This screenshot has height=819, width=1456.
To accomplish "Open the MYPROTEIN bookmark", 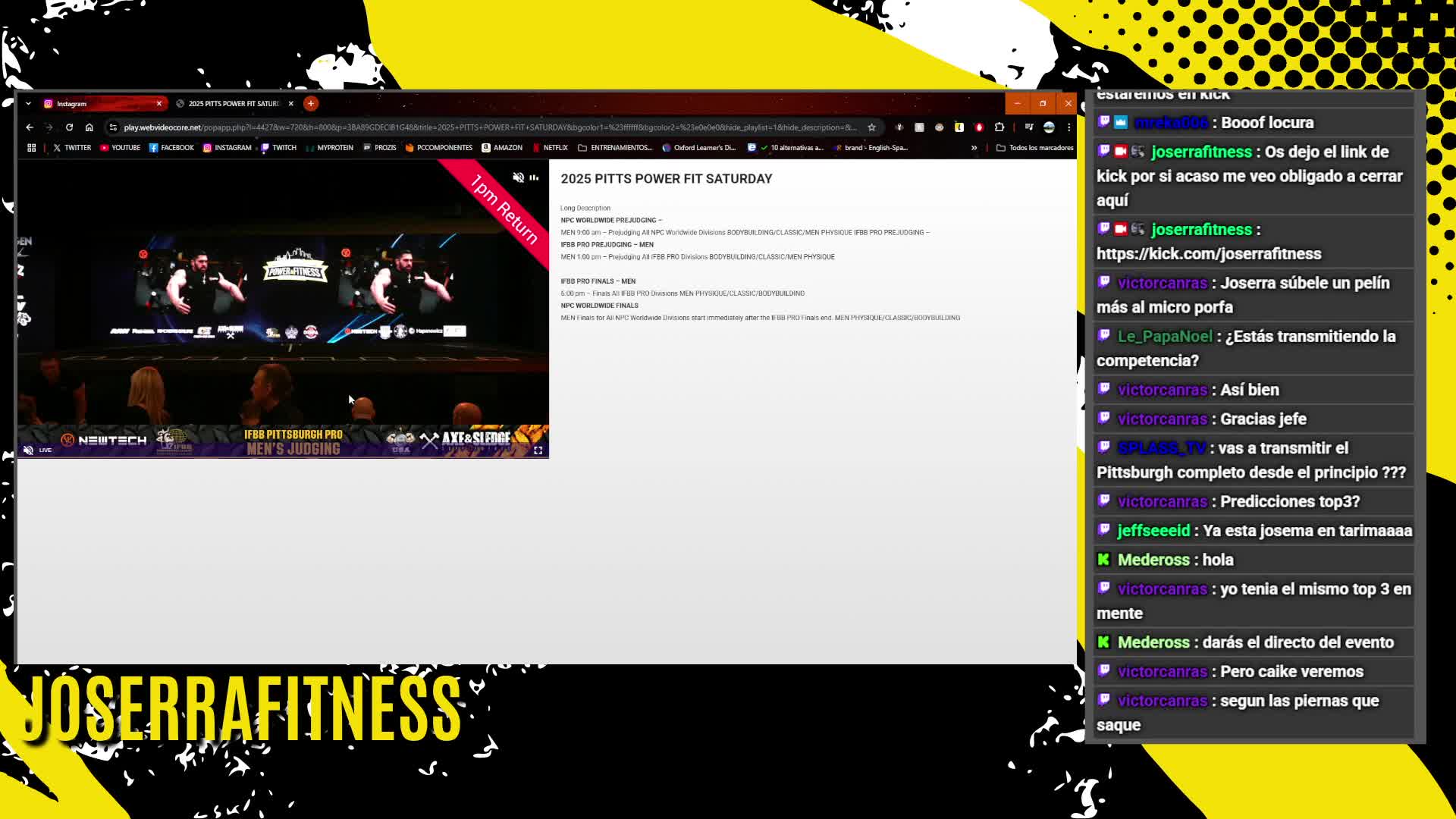I will tap(329, 148).
